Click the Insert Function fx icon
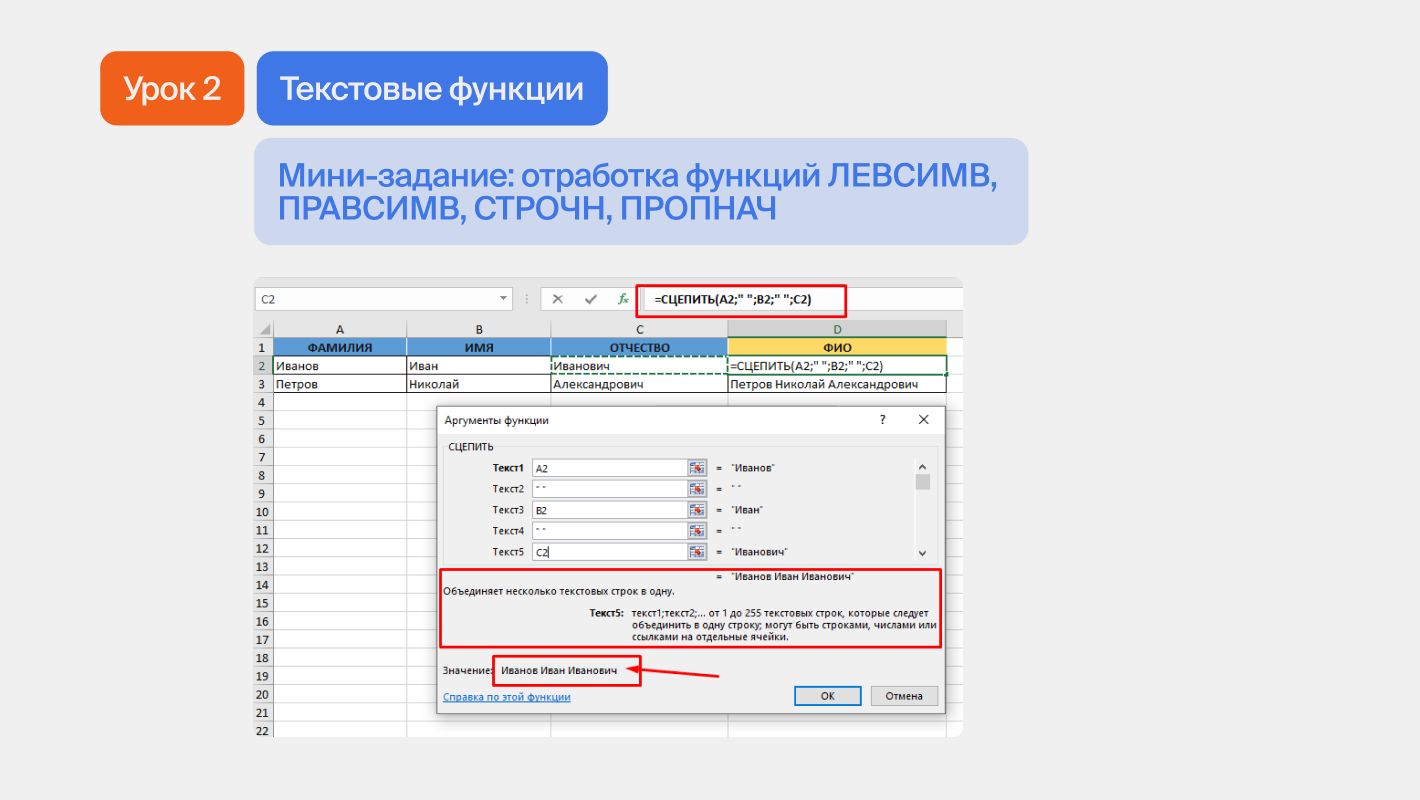Viewport: 1420px width, 800px height. click(623, 299)
